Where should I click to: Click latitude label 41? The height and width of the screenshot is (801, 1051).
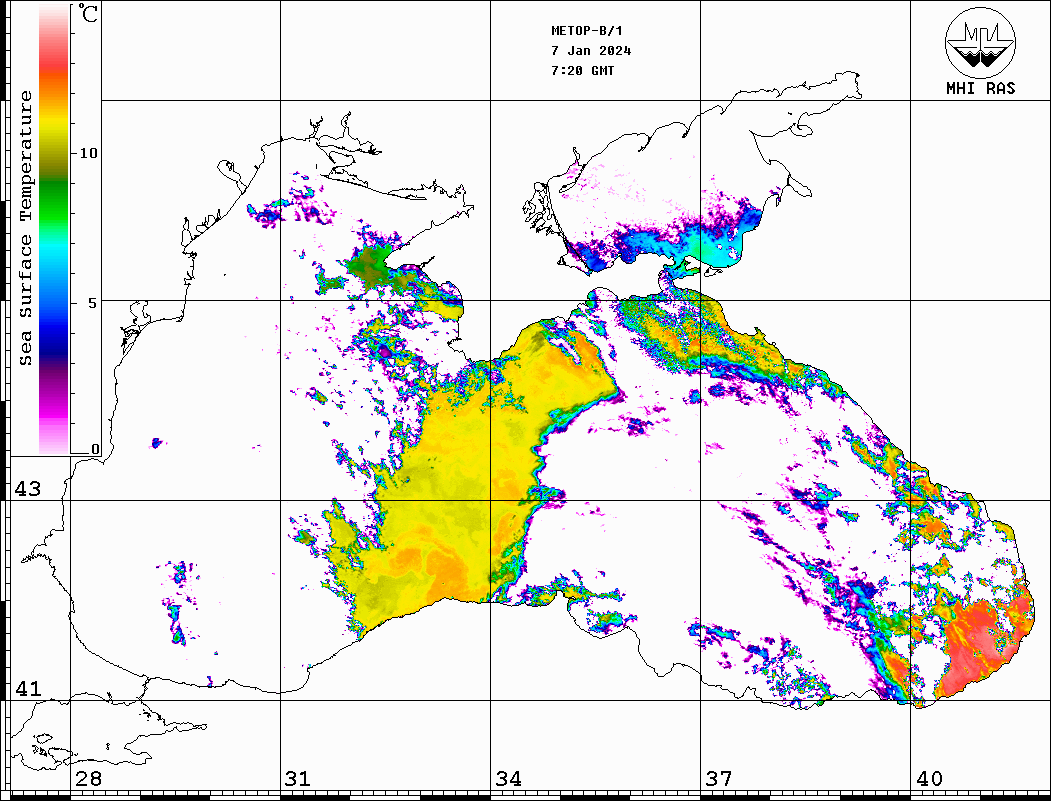27,688
